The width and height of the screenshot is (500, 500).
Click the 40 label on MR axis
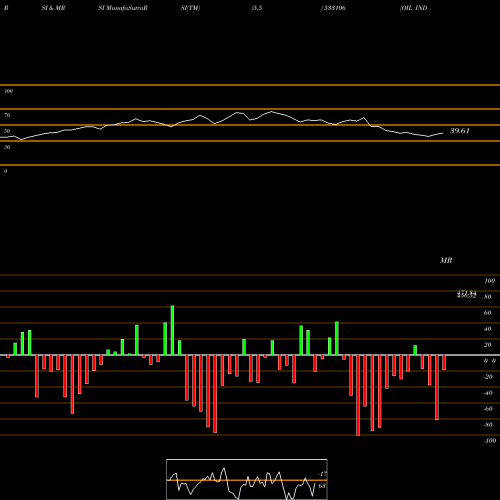coord(488,329)
